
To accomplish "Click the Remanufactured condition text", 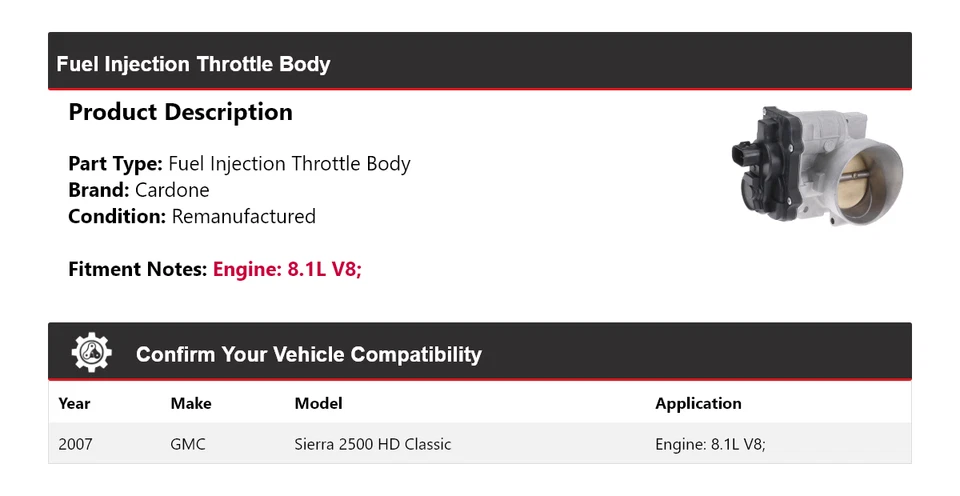I will click(x=243, y=216).
